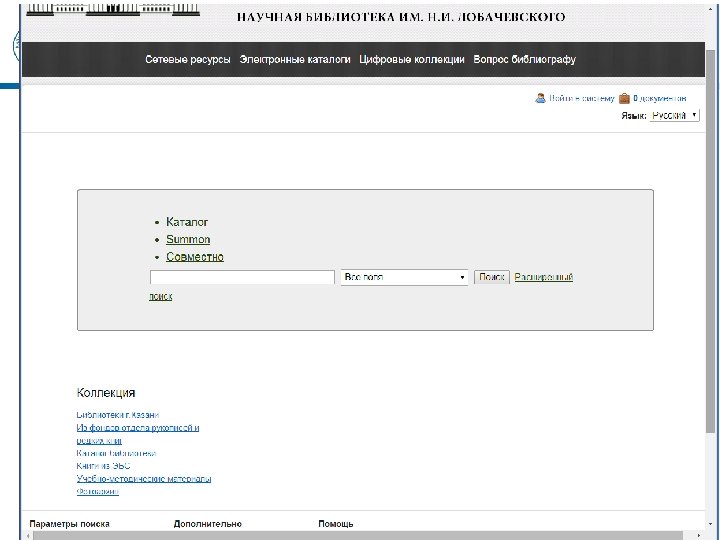
Task: Click the Помощь footer heading
Action: point(336,524)
